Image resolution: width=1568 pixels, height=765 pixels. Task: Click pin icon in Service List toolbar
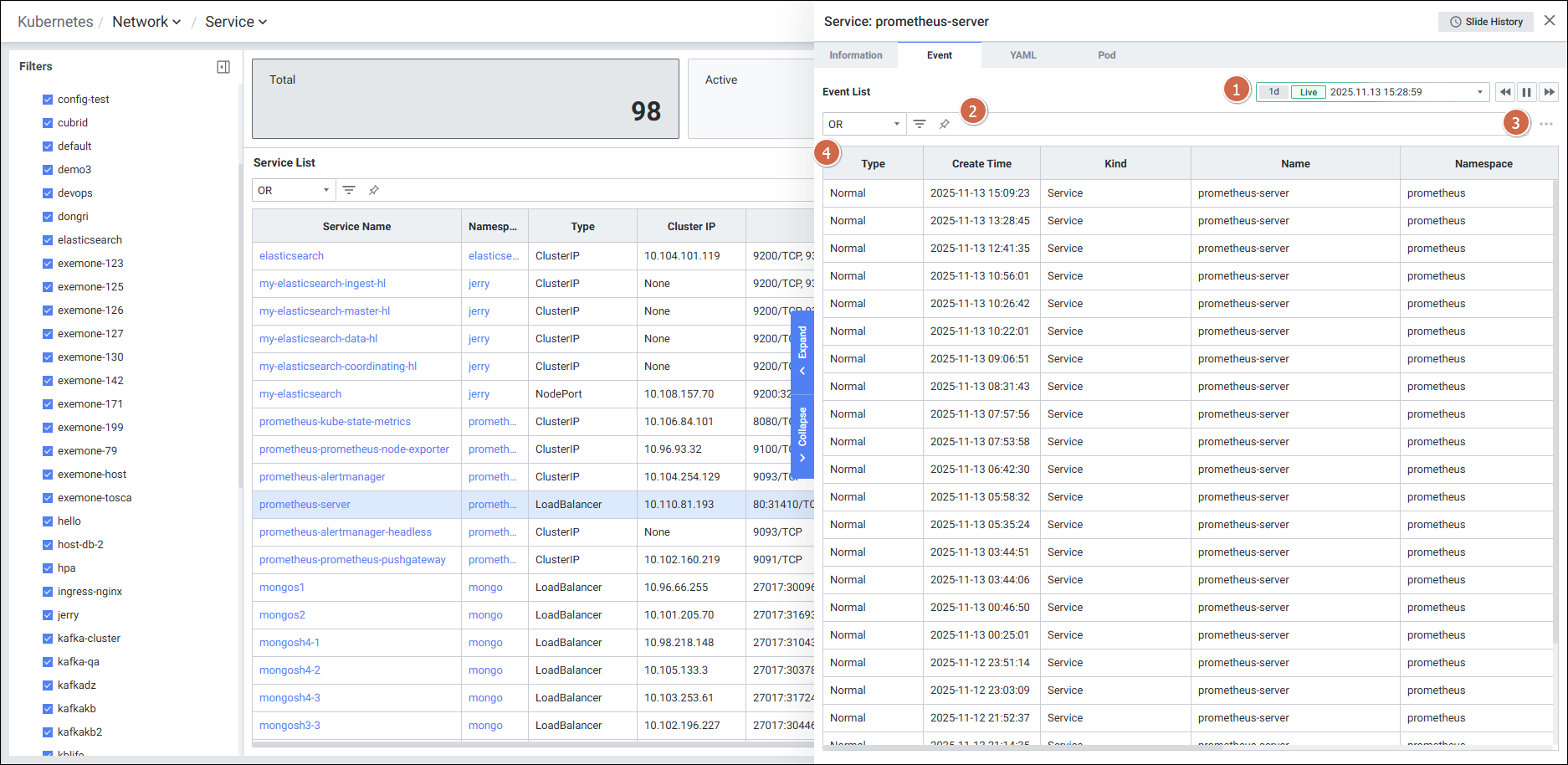tap(374, 190)
